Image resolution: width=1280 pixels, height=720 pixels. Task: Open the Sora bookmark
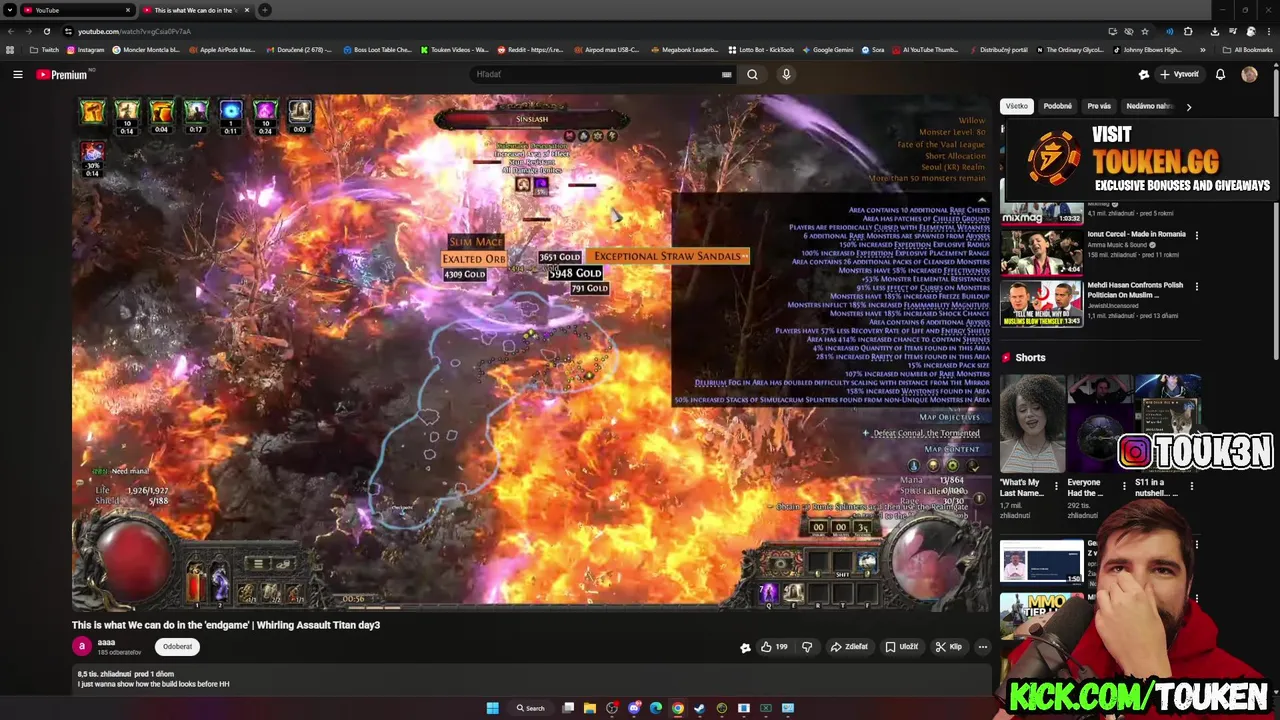point(873,50)
